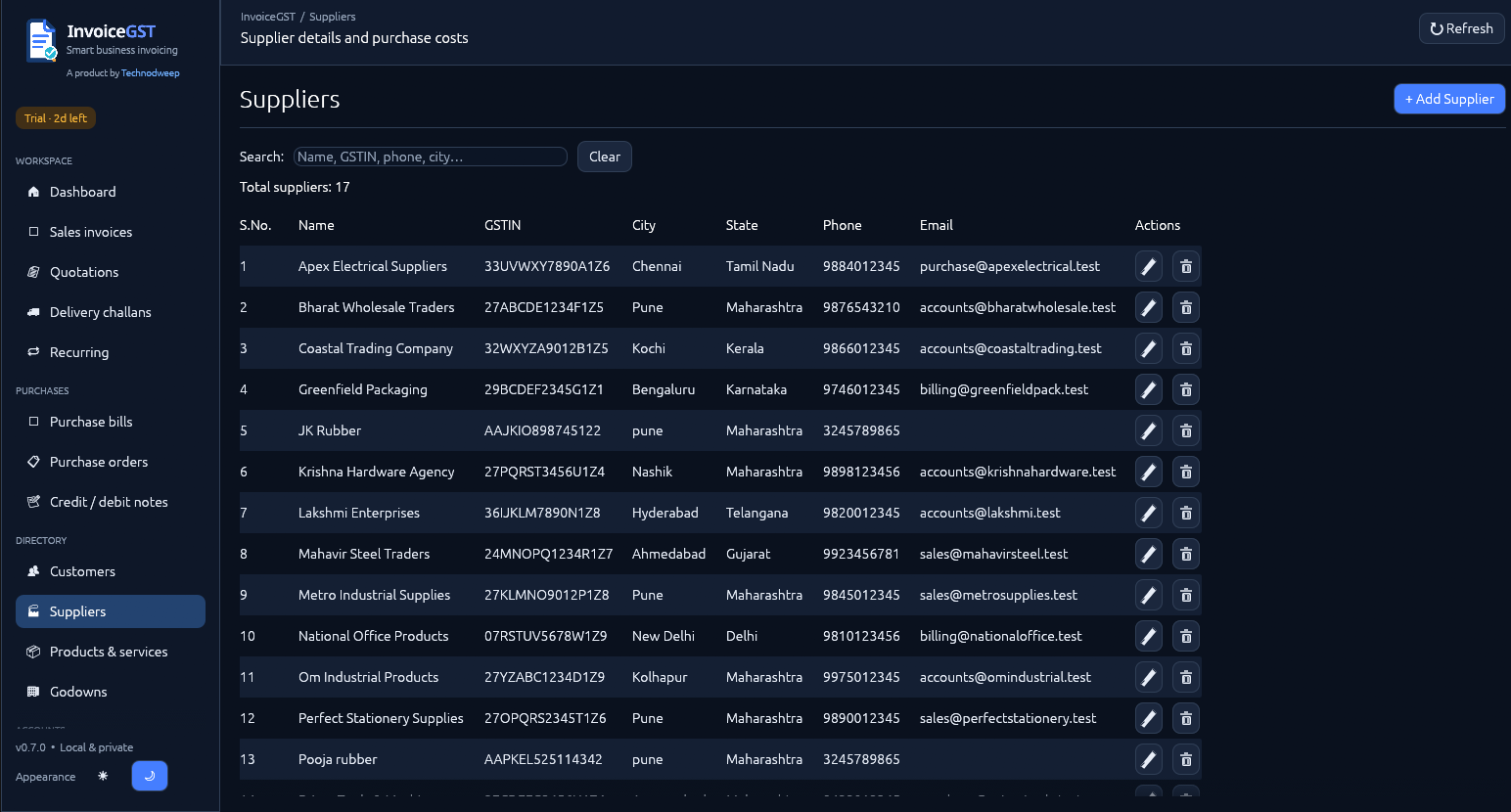This screenshot has width=1511, height=812.
Task: Edit Bharat Wholesale Traders entry
Action: tap(1149, 307)
